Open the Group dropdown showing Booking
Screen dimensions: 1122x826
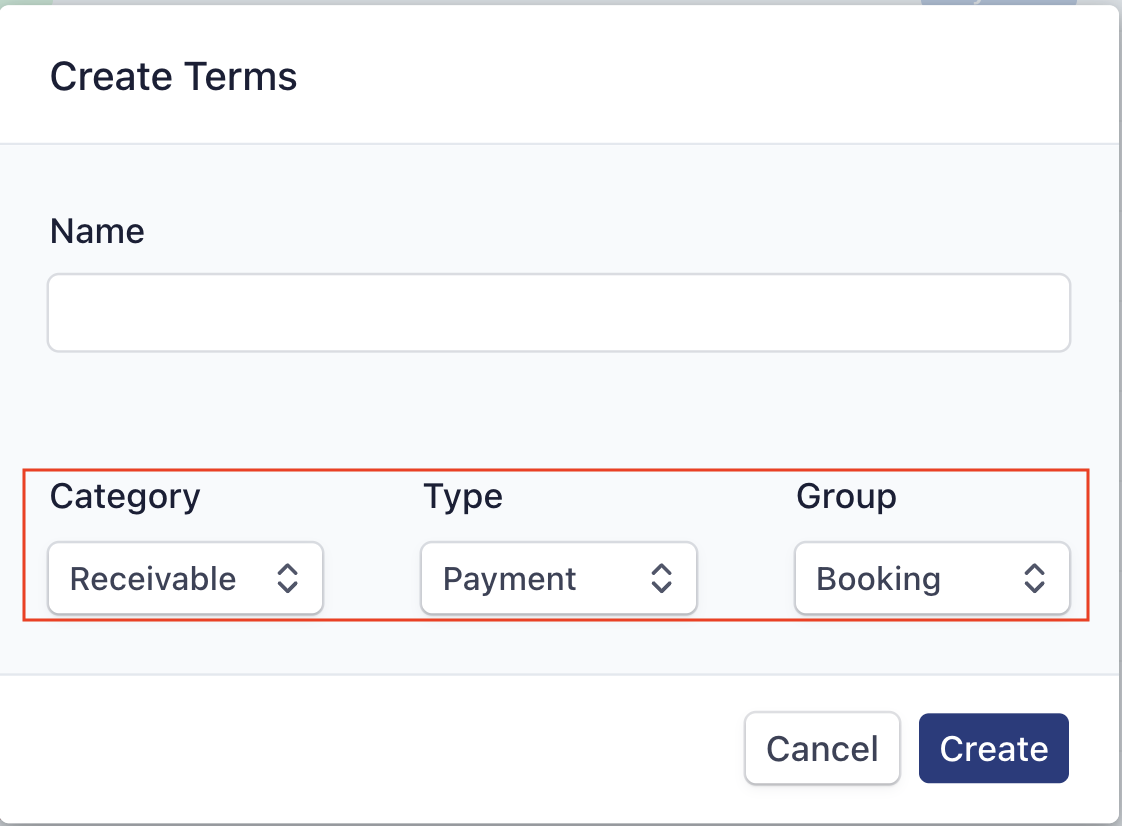point(931,578)
